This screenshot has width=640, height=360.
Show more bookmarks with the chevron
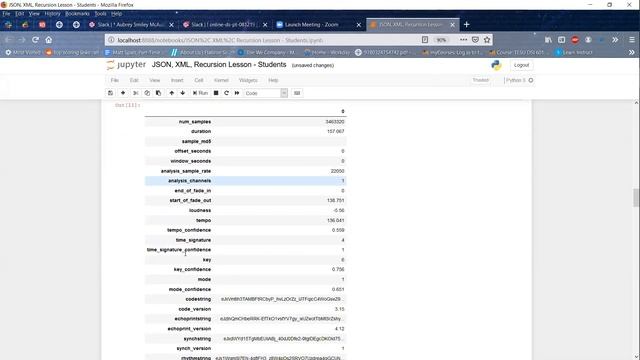631,52
